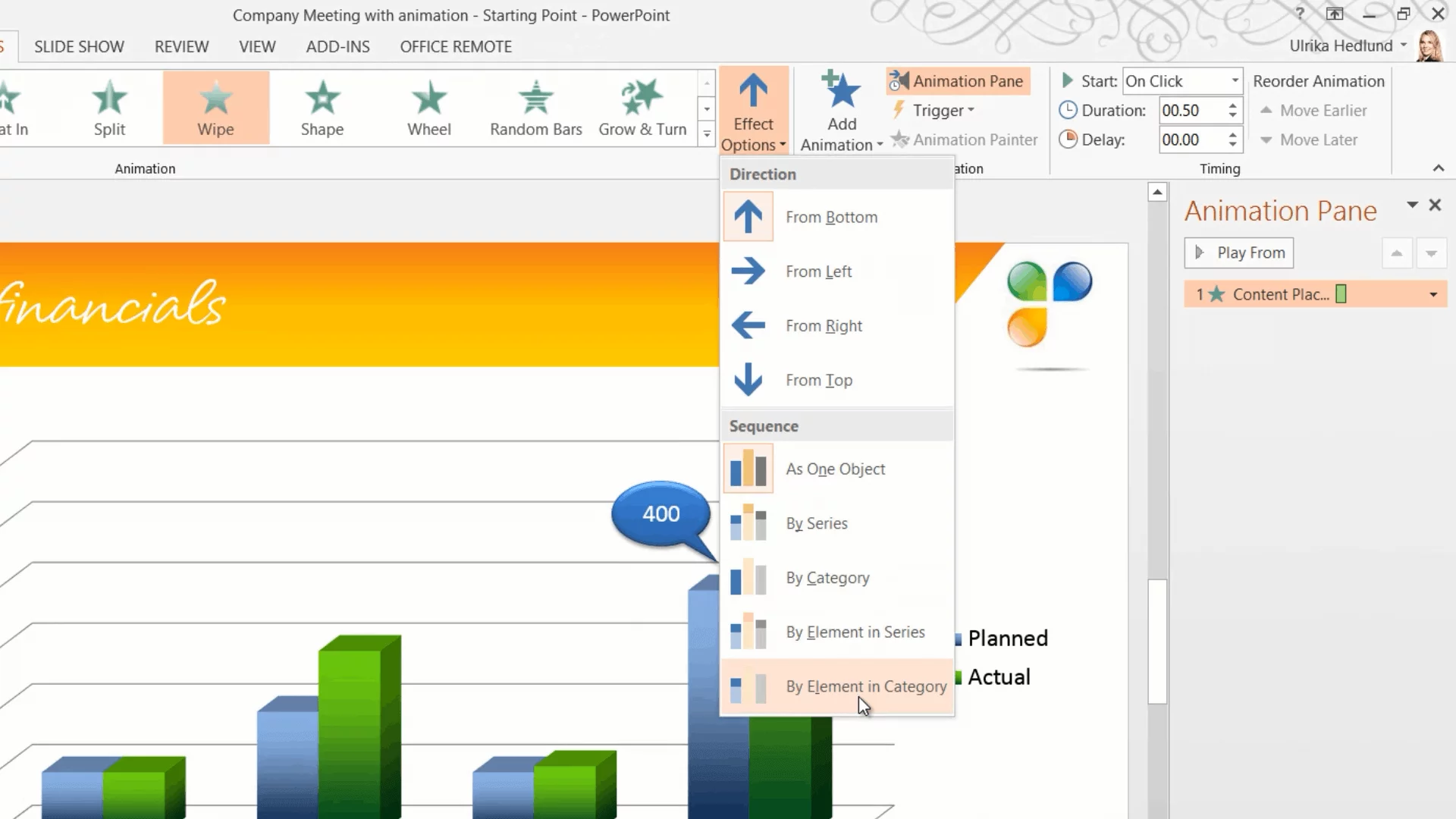
Task: Open the Start timing dropdown
Action: [x=1235, y=81]
